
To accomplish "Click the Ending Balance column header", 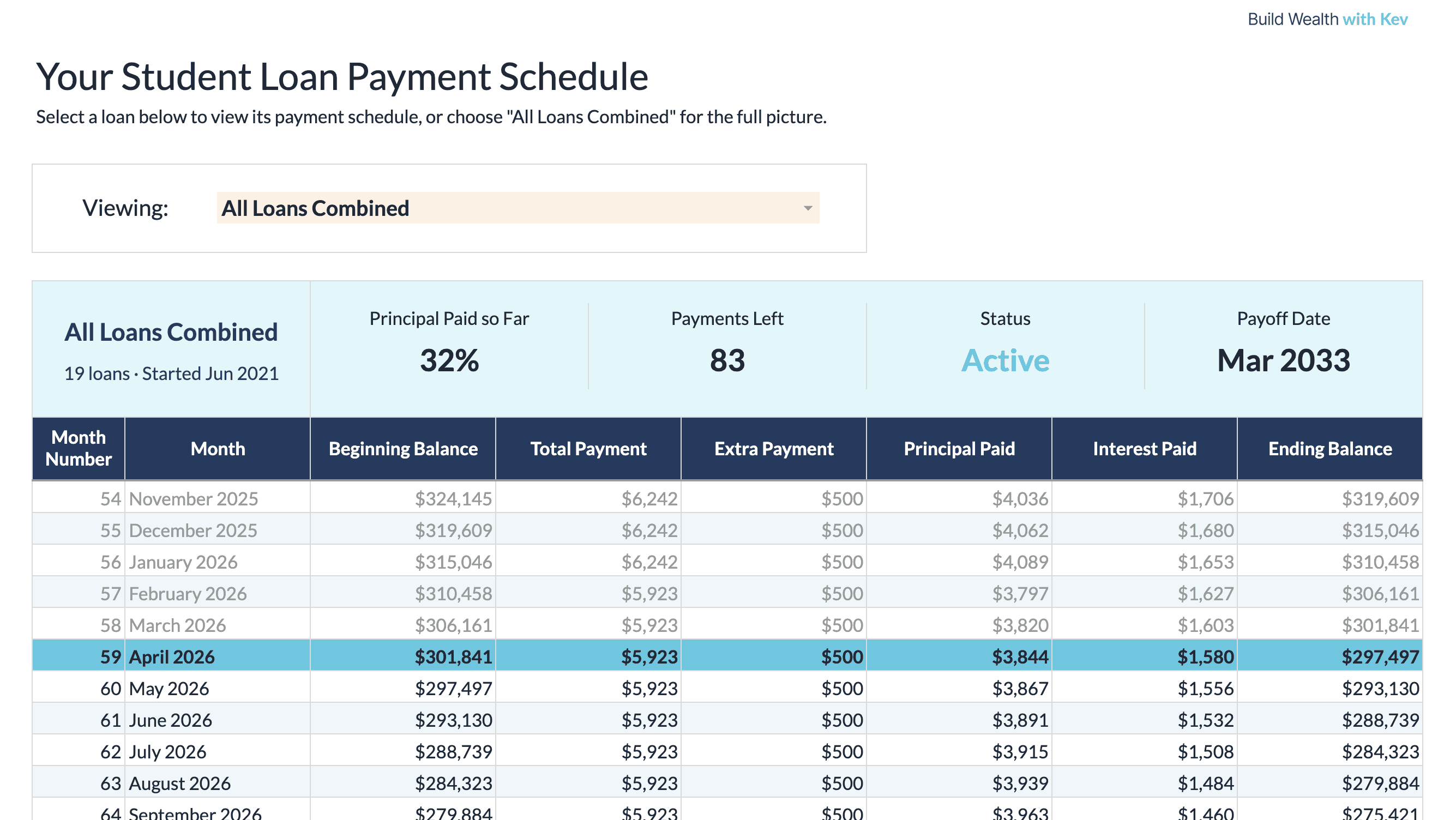I will (1329, 449).
